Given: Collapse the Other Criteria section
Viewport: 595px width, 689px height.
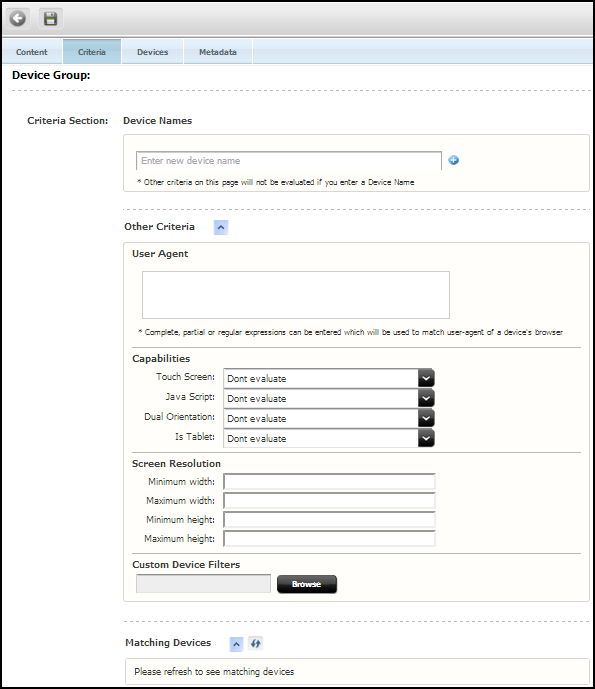Looking at the screenshot, I should coord(221,227).
